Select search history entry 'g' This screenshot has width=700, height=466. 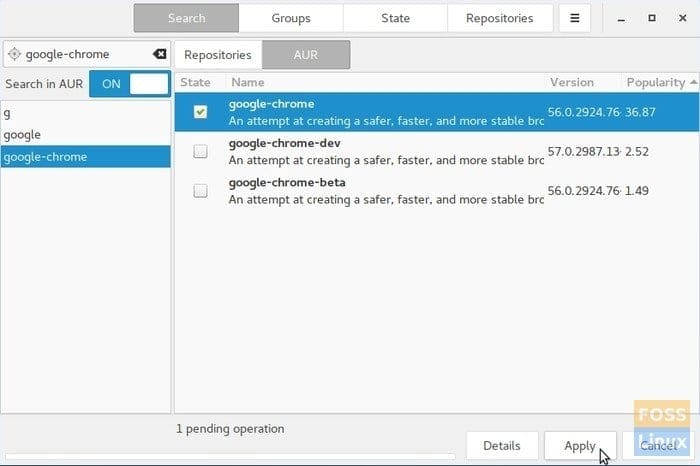[x=86, y=113]
